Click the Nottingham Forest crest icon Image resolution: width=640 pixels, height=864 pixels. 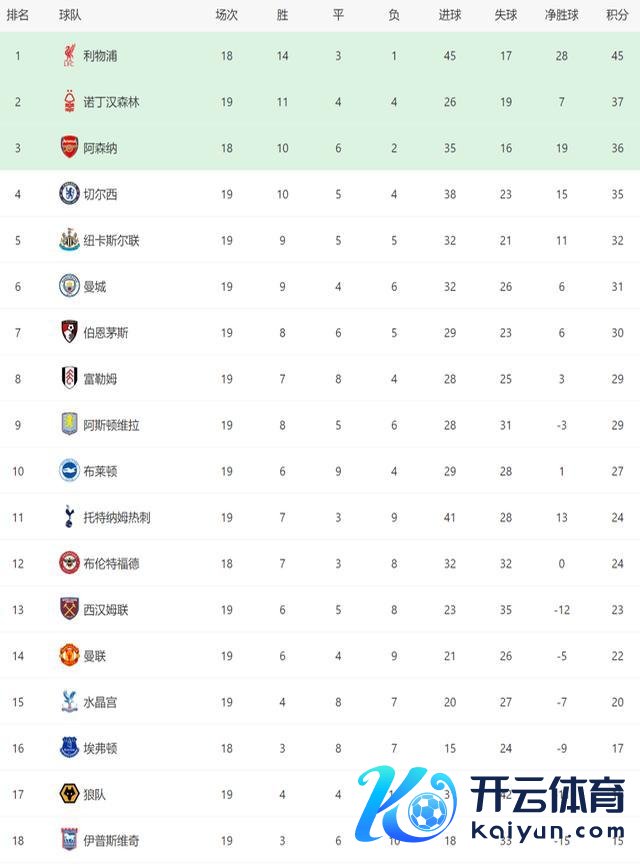pos(69,102)
